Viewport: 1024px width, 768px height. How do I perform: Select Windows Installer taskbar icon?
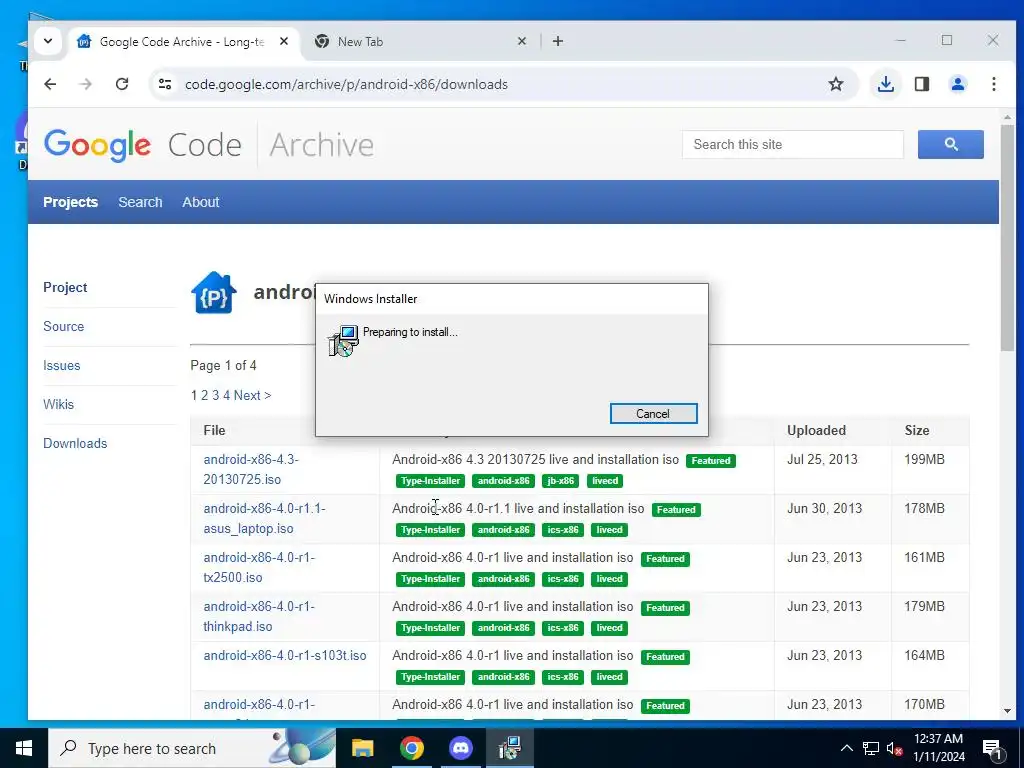tap(510, 748)
